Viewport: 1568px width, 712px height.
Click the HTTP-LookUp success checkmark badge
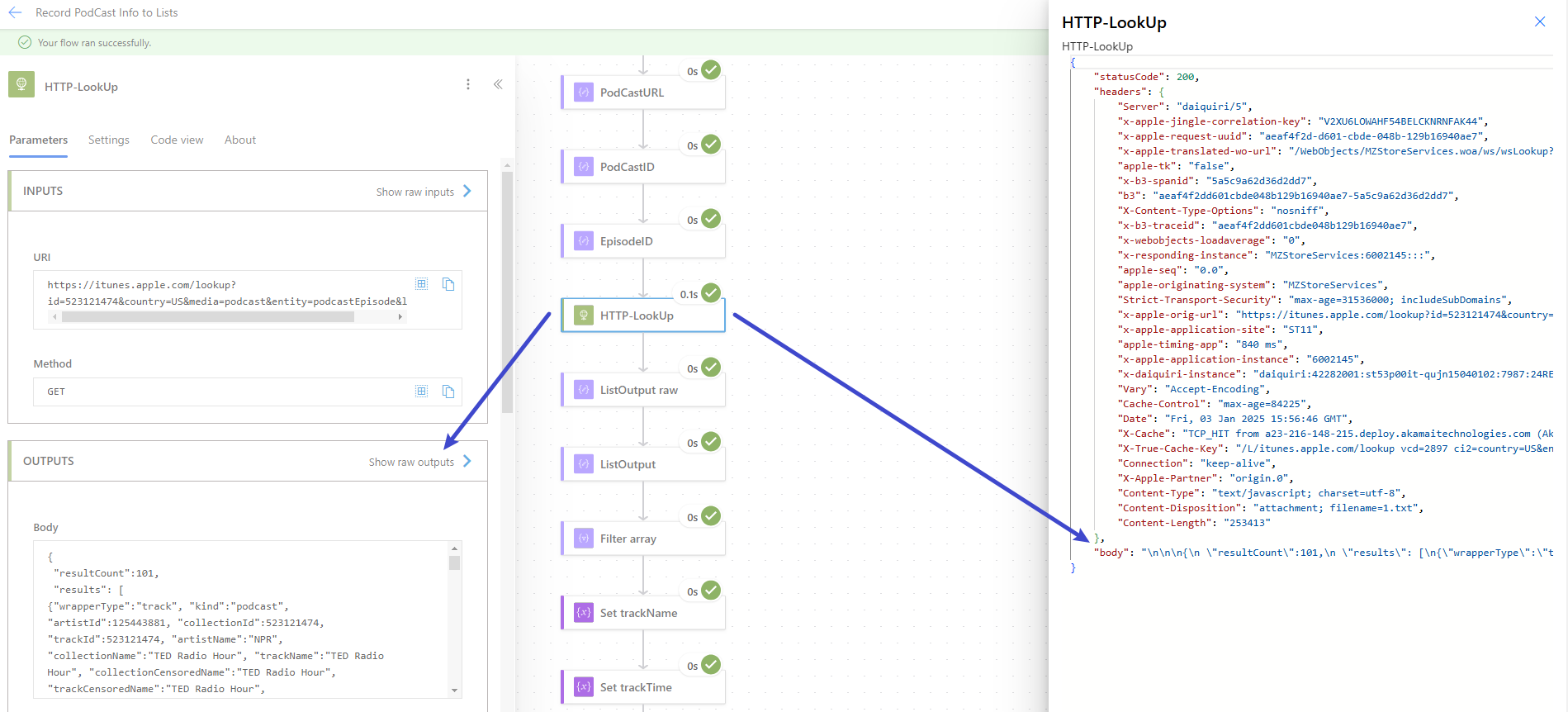tap(711, 293)
